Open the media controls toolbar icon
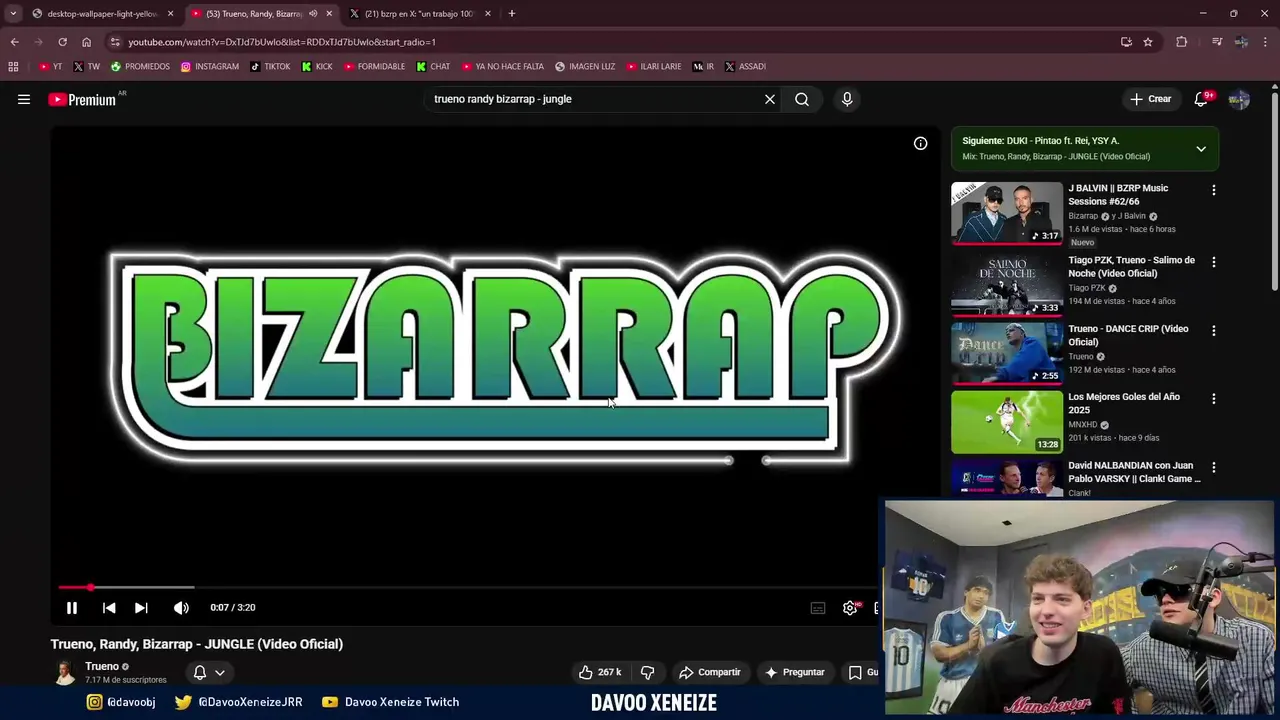The height and width of the screenshot is (720, 1280). click(x=1217, y=42)
